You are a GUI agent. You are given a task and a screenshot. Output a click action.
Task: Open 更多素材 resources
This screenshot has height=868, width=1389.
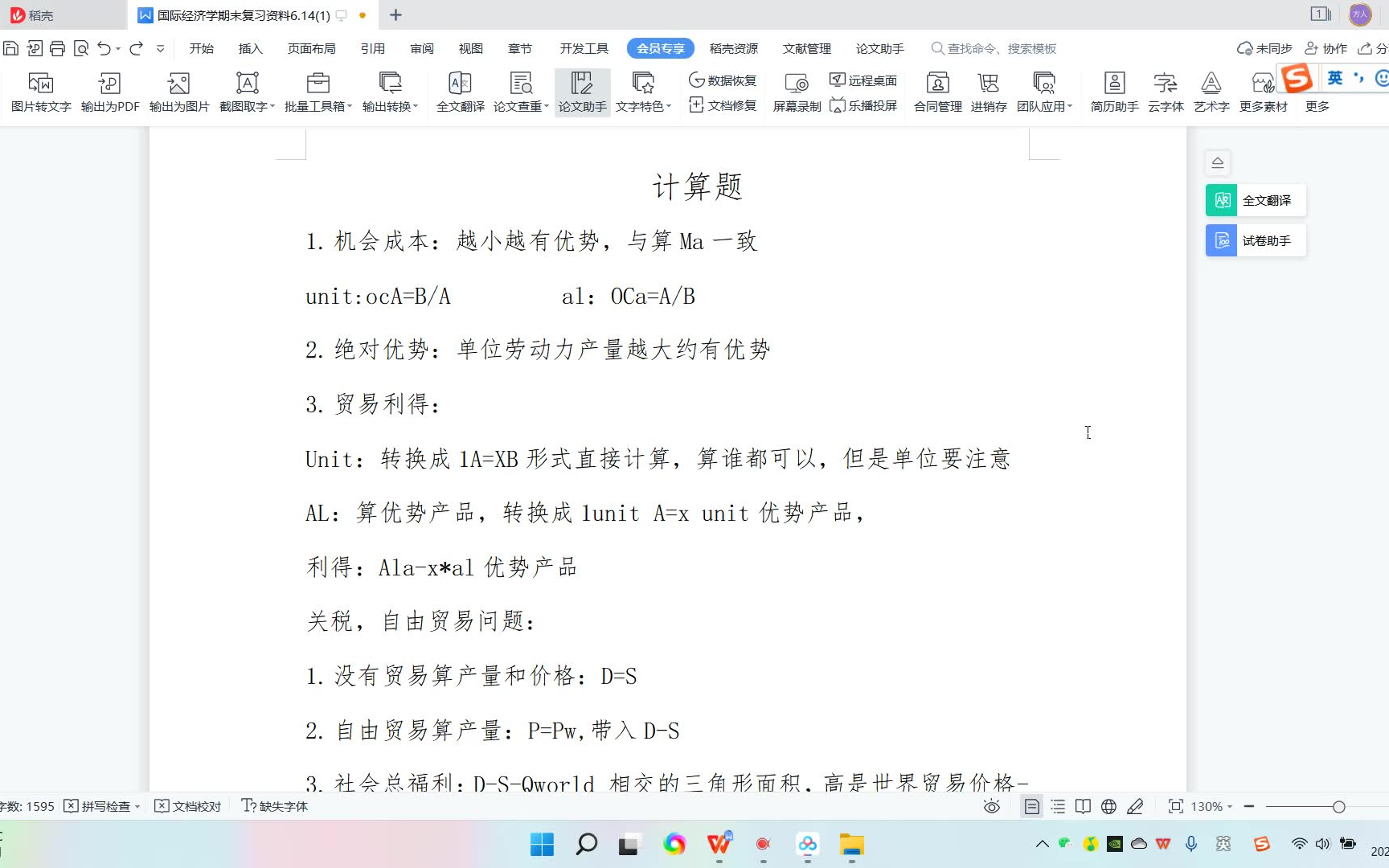coord(1263,92)
